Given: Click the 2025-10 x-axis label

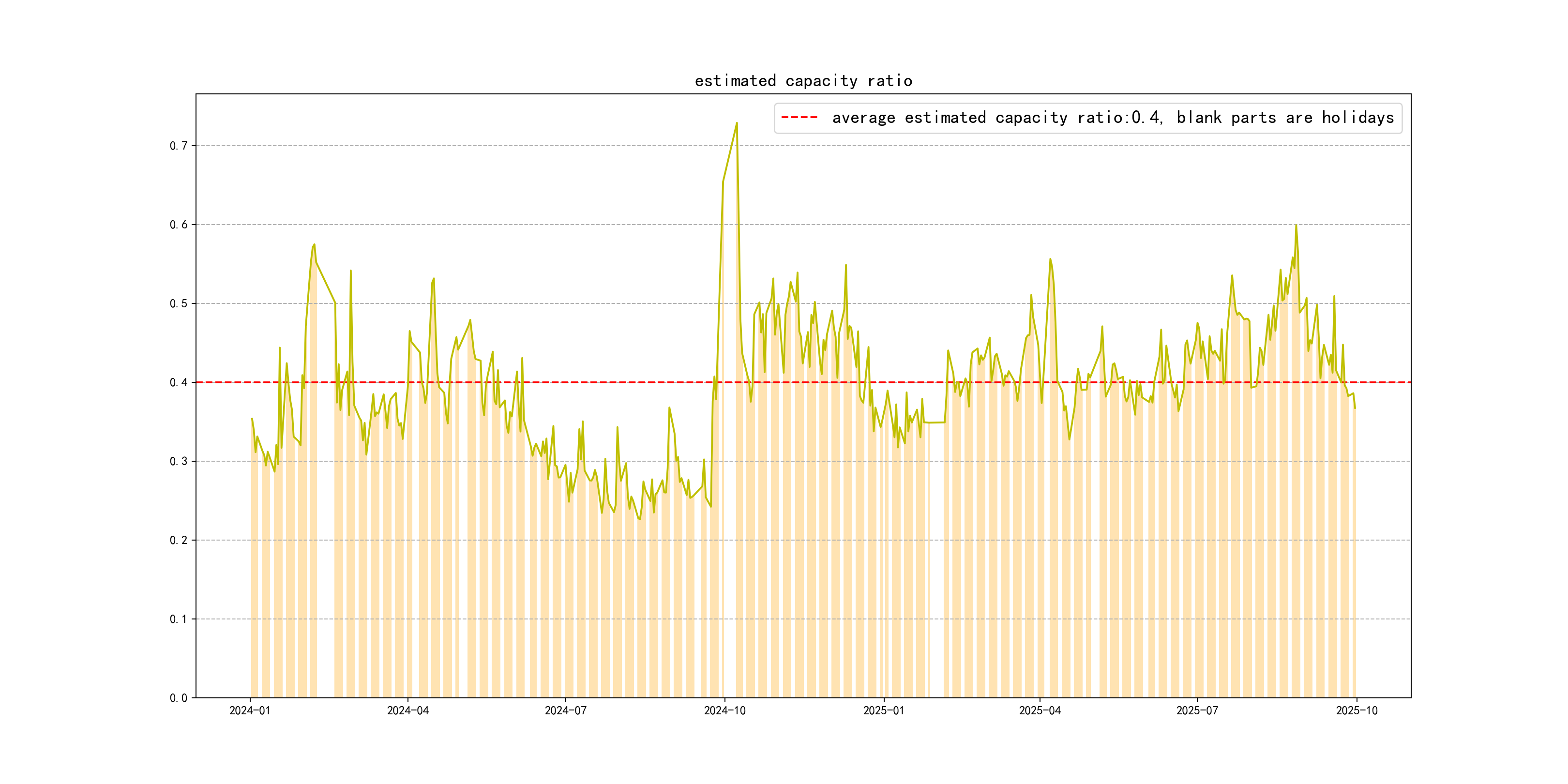Looking at the screenshot, I should 1356,710.
